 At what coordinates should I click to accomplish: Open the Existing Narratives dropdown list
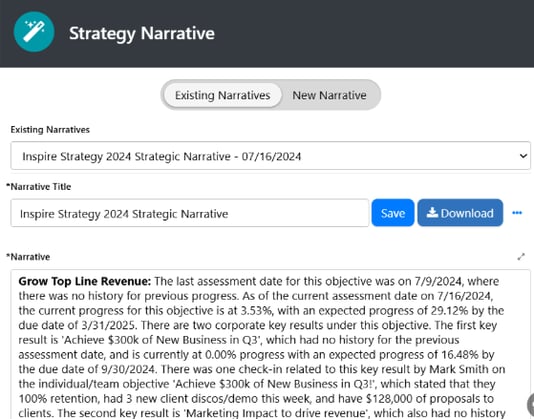point(270,156)
